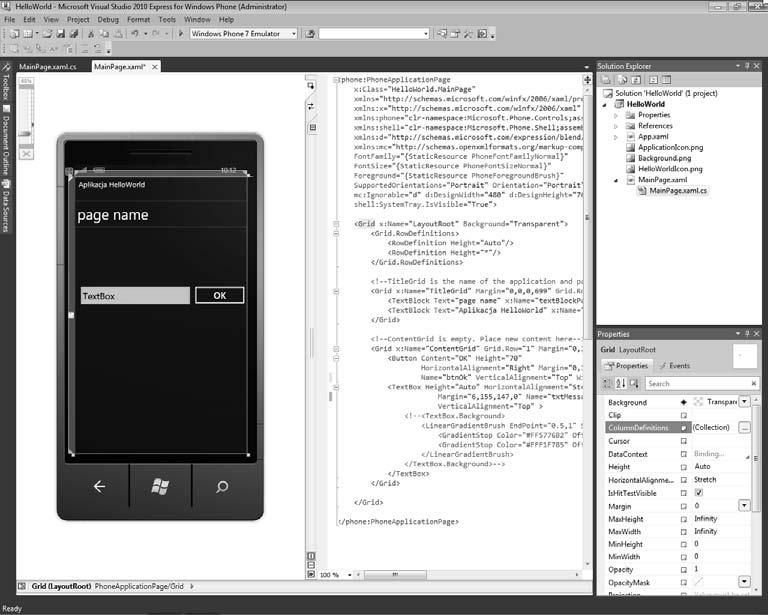Click the Cursor property marker square

click(x=684, y=441)
